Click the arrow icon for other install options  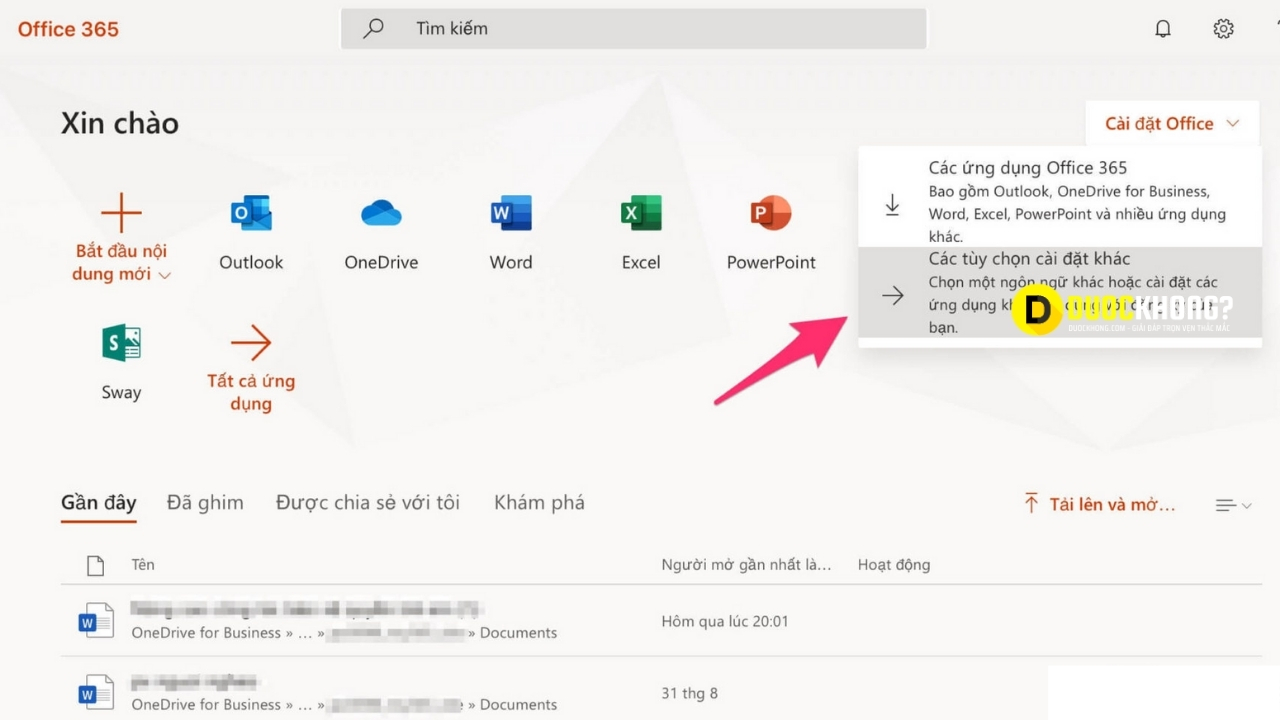(x=892, y=295)
